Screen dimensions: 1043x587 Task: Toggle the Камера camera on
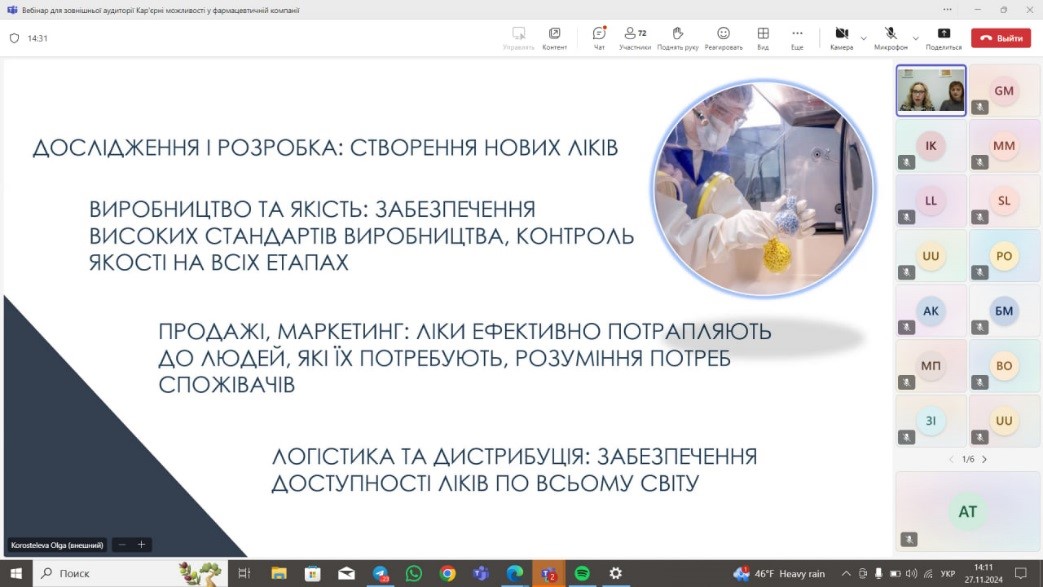[841, 38]
